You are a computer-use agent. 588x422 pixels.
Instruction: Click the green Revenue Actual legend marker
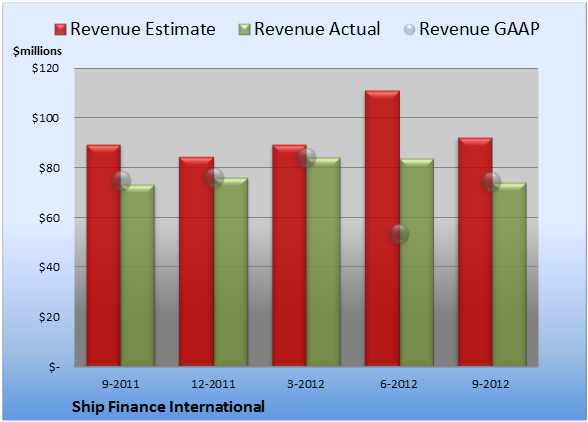point(244,30)
